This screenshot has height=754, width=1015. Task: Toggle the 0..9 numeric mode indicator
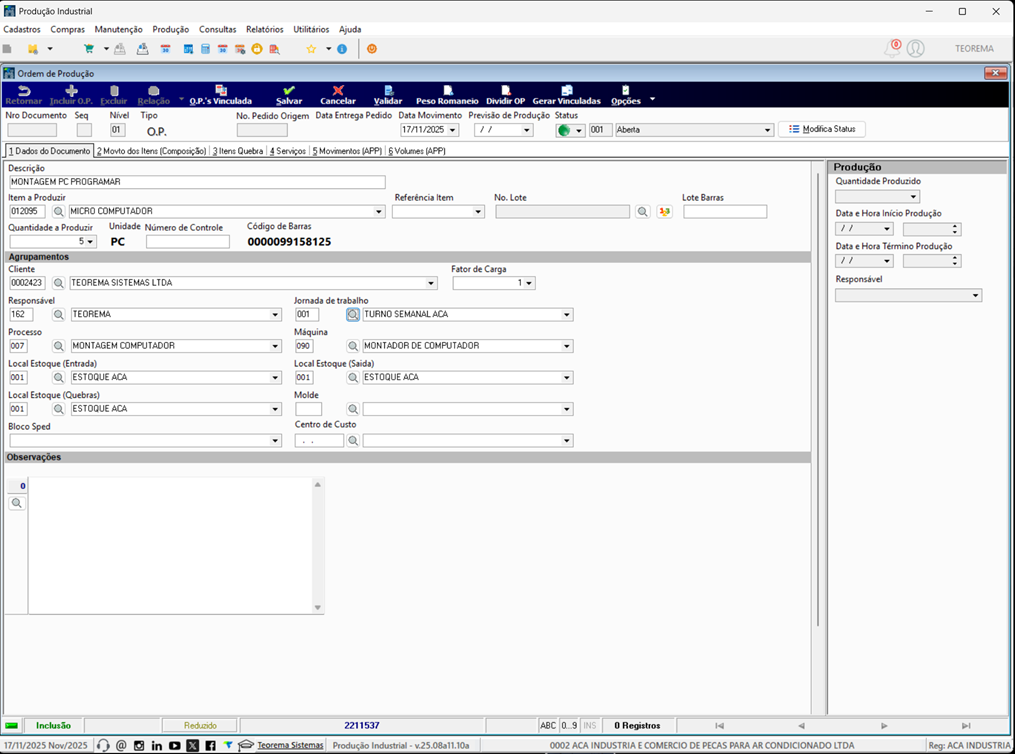pyautogui.click(x=569, y=726)
